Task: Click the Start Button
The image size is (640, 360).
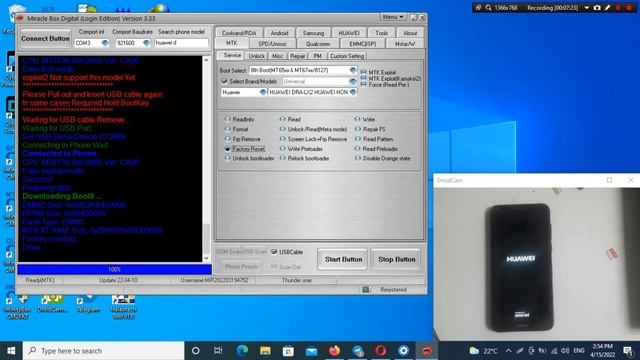Action: click(343, 259)
